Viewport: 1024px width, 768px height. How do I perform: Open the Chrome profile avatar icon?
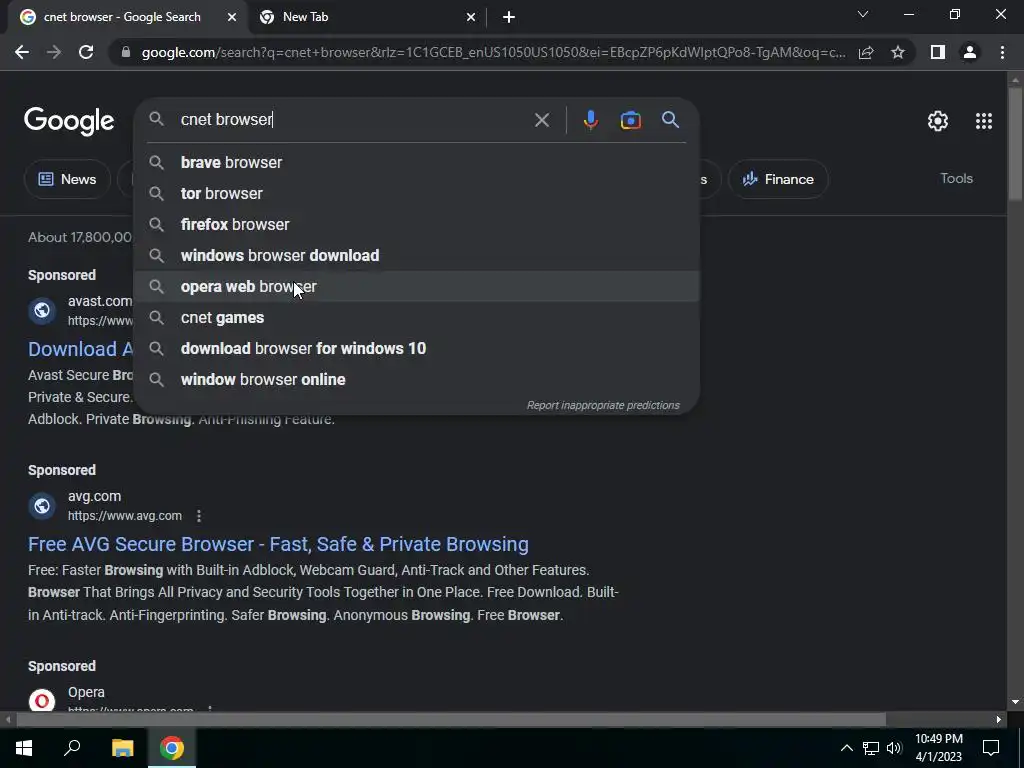click(x=970, y=52)
